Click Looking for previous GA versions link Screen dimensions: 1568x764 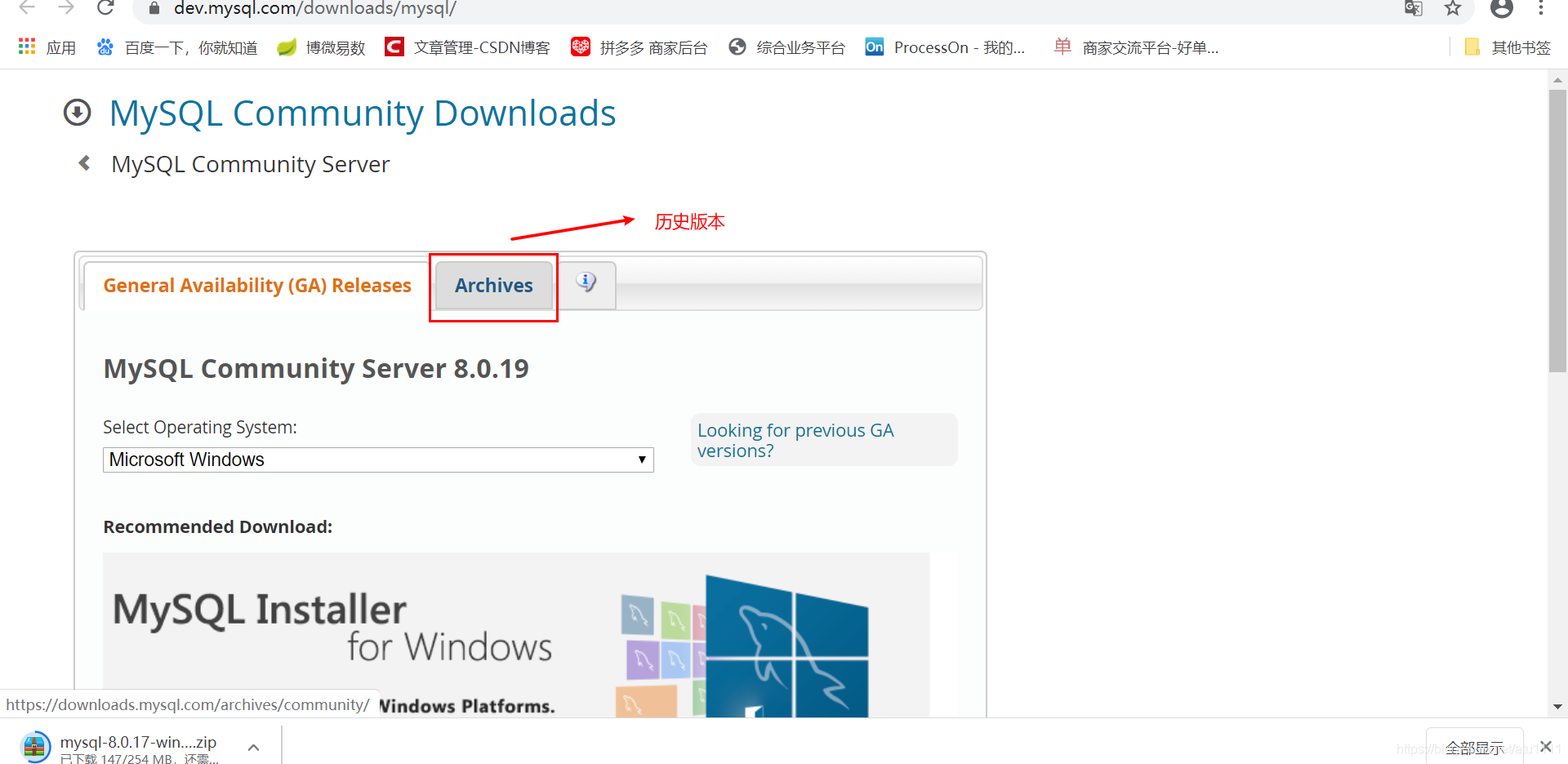coord(795,441)
